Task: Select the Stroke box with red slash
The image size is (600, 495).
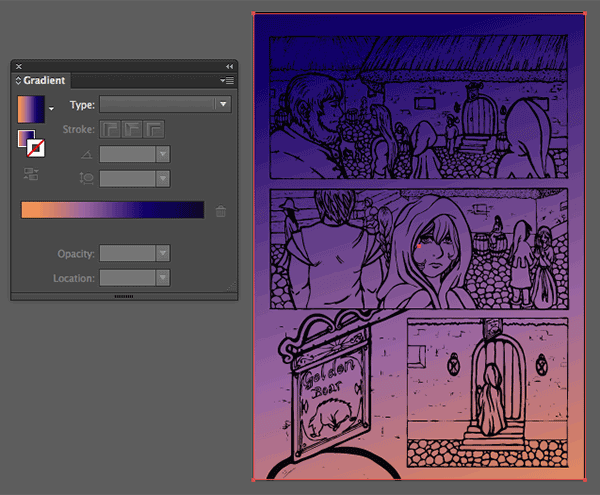Action: tap(36, 149)
